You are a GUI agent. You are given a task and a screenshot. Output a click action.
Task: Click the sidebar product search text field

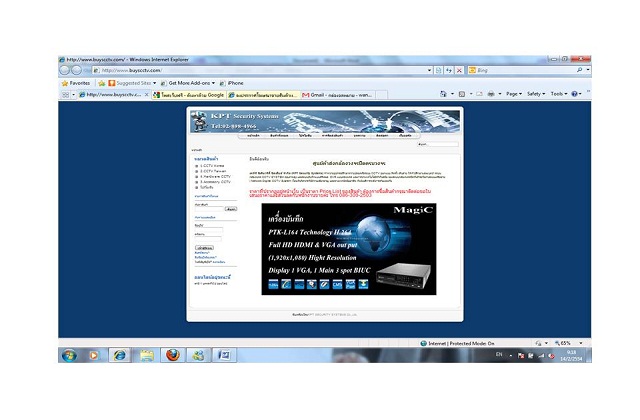209,209
